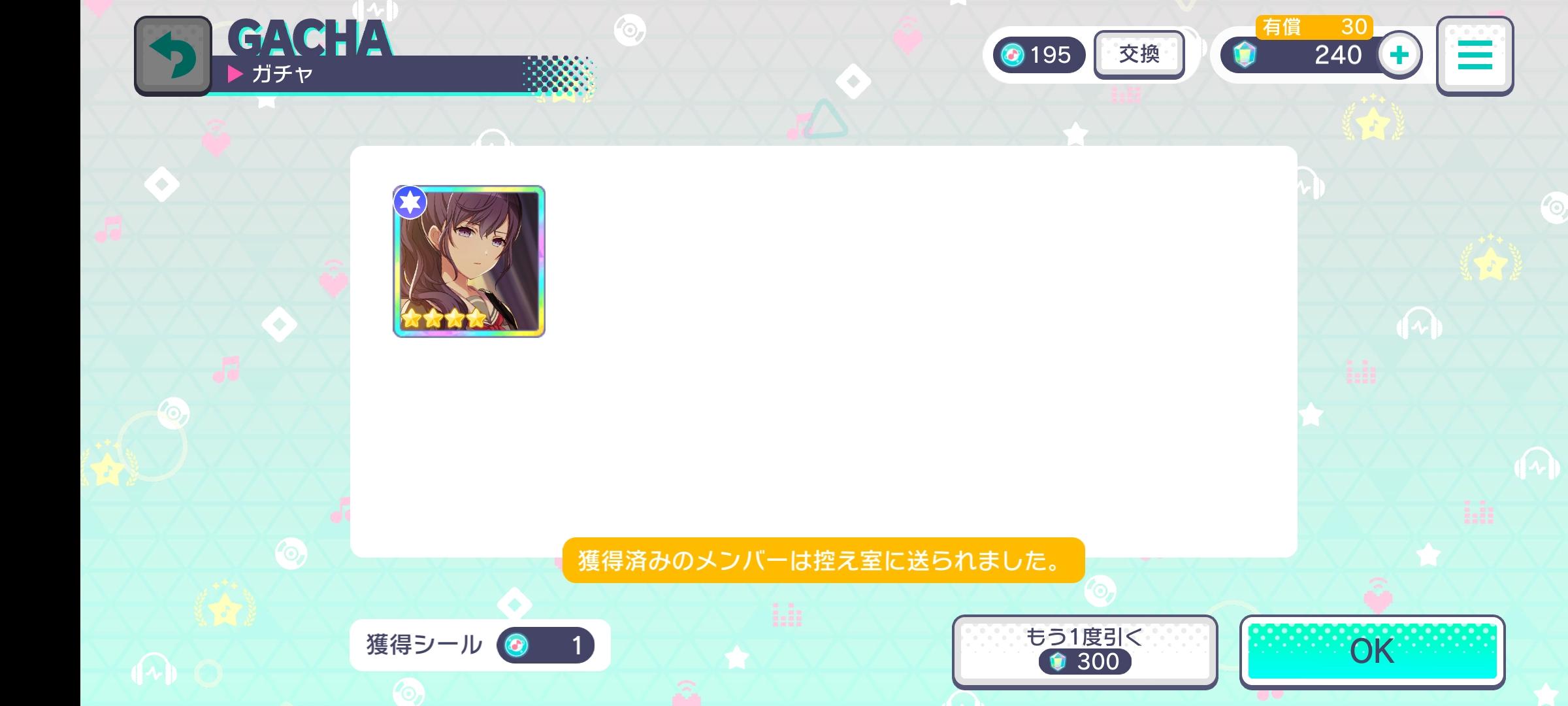Tap the seal disc icon beside 195
1568x706 pixels.
pos(1013,56)
